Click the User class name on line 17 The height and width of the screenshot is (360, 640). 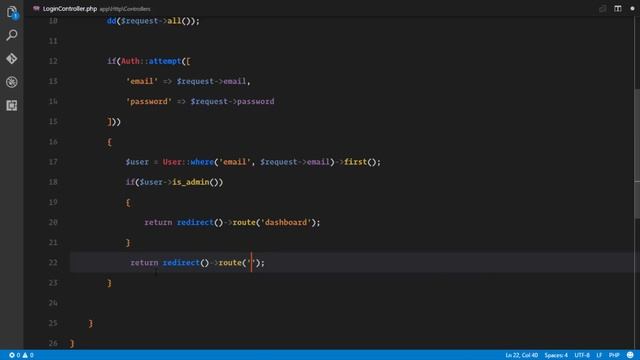pos(172,162)
